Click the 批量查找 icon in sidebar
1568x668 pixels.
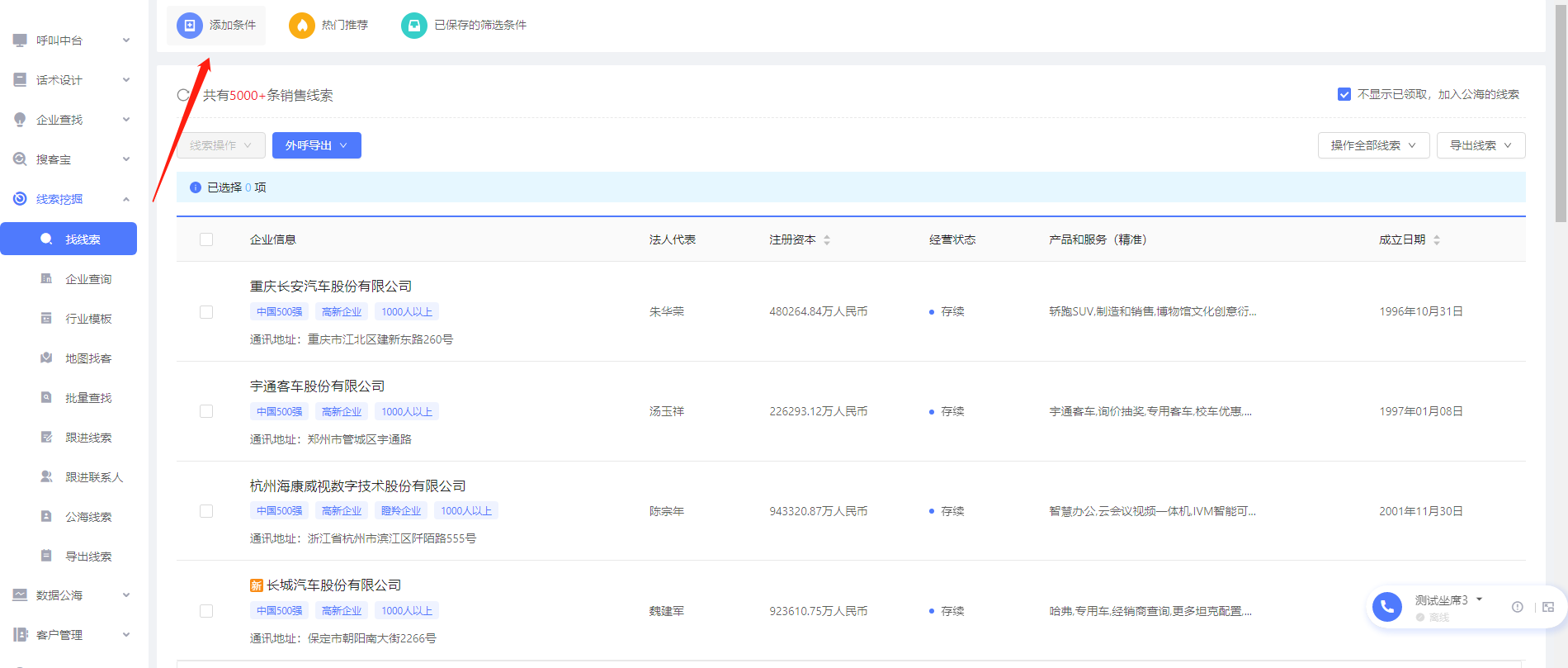click(46, 397)
